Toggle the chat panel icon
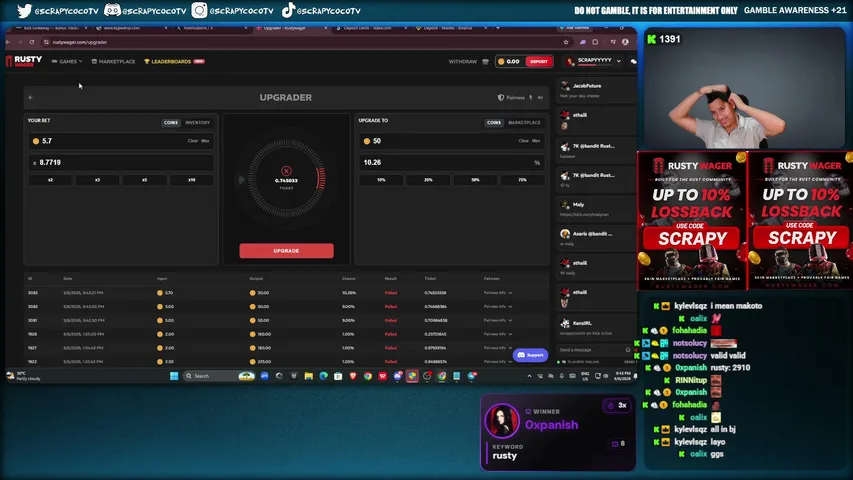The image size is (853, 480). tap(633, 61)
